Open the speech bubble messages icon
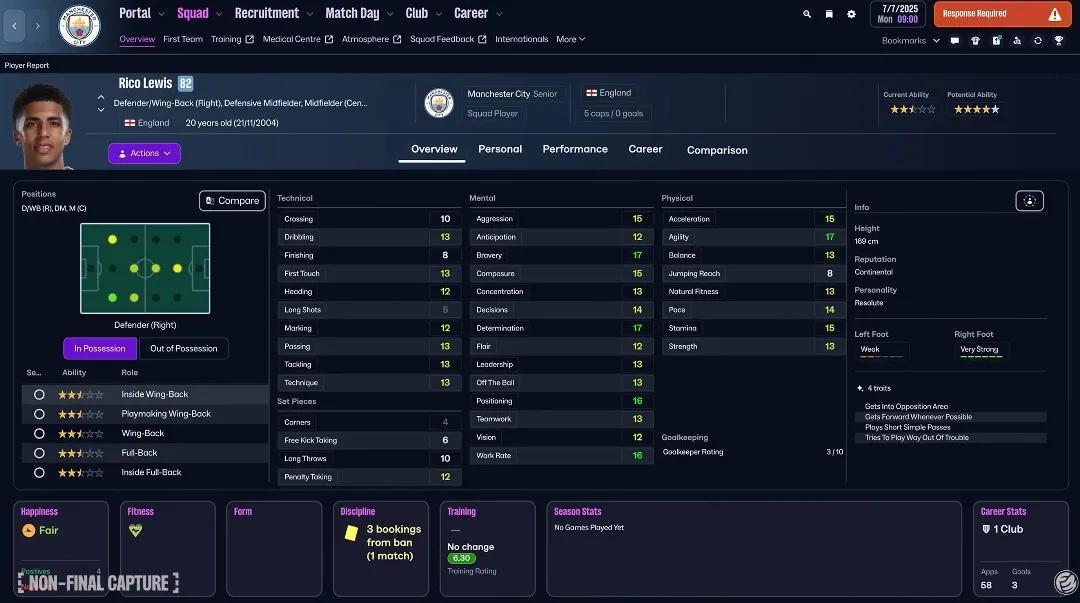Screen dimensions: 1080x603 tap(954, 41)
